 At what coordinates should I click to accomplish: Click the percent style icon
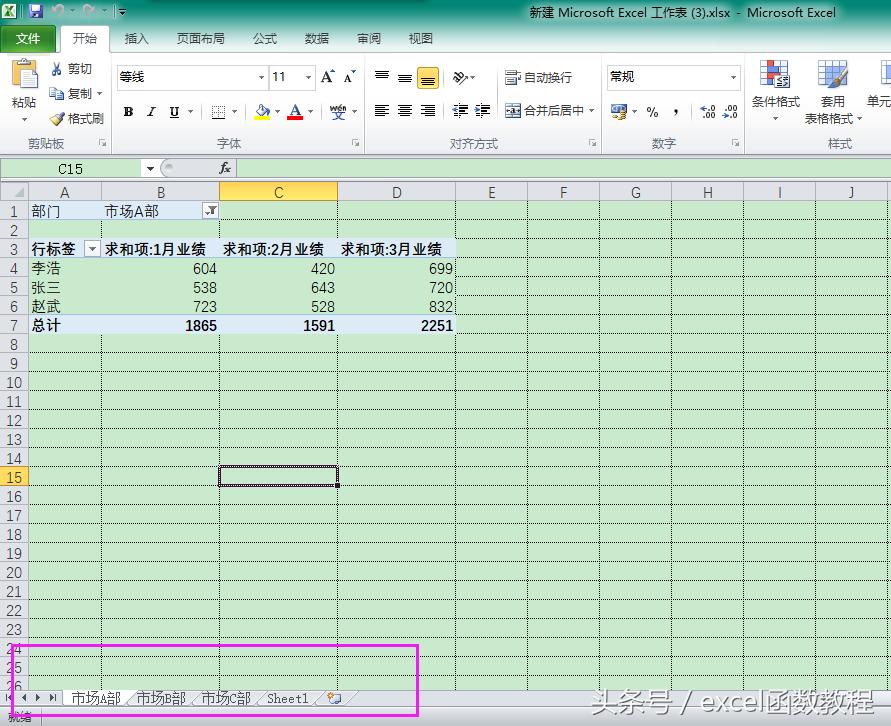coord(652,112)
